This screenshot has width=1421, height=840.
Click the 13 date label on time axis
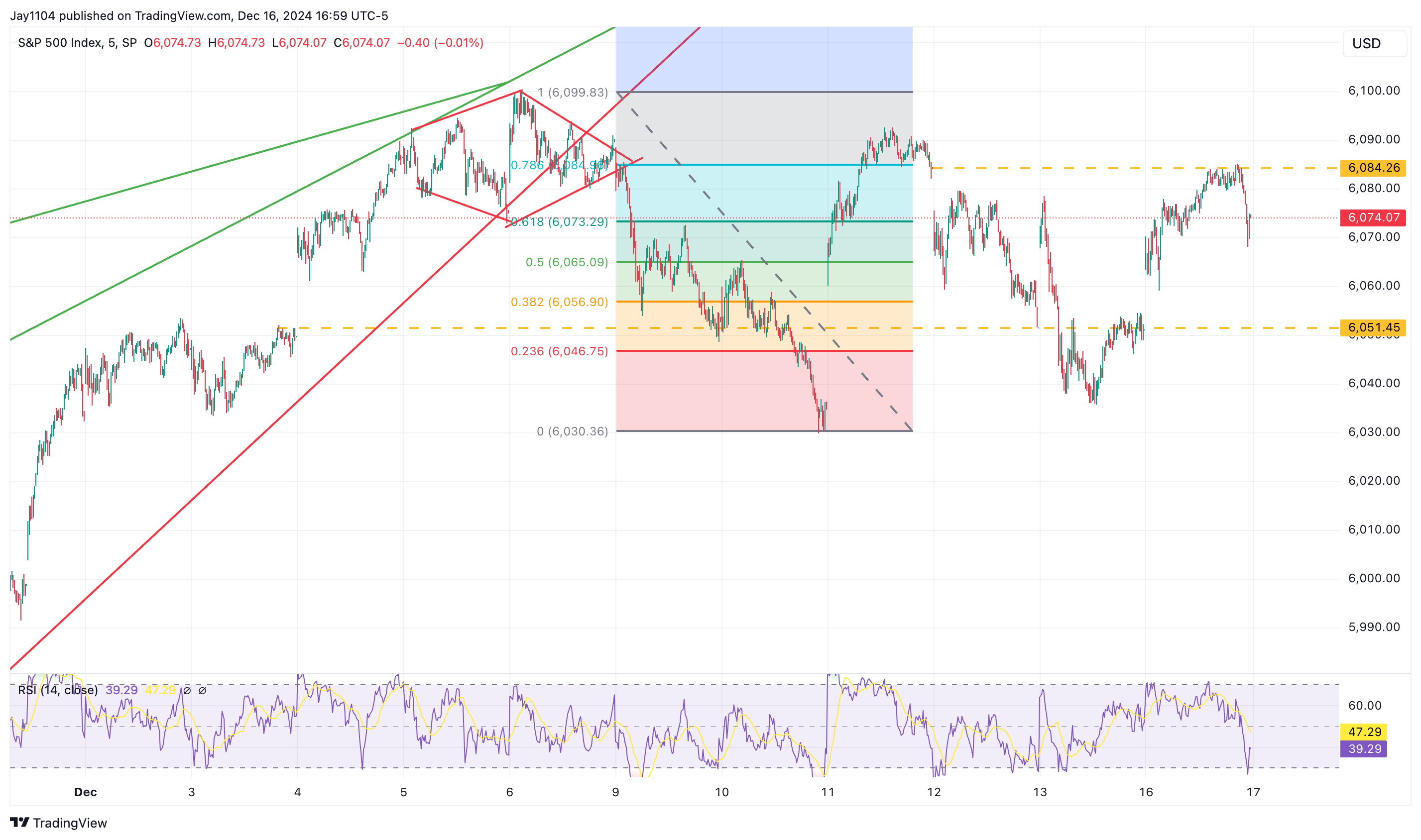pos(1040,792)
